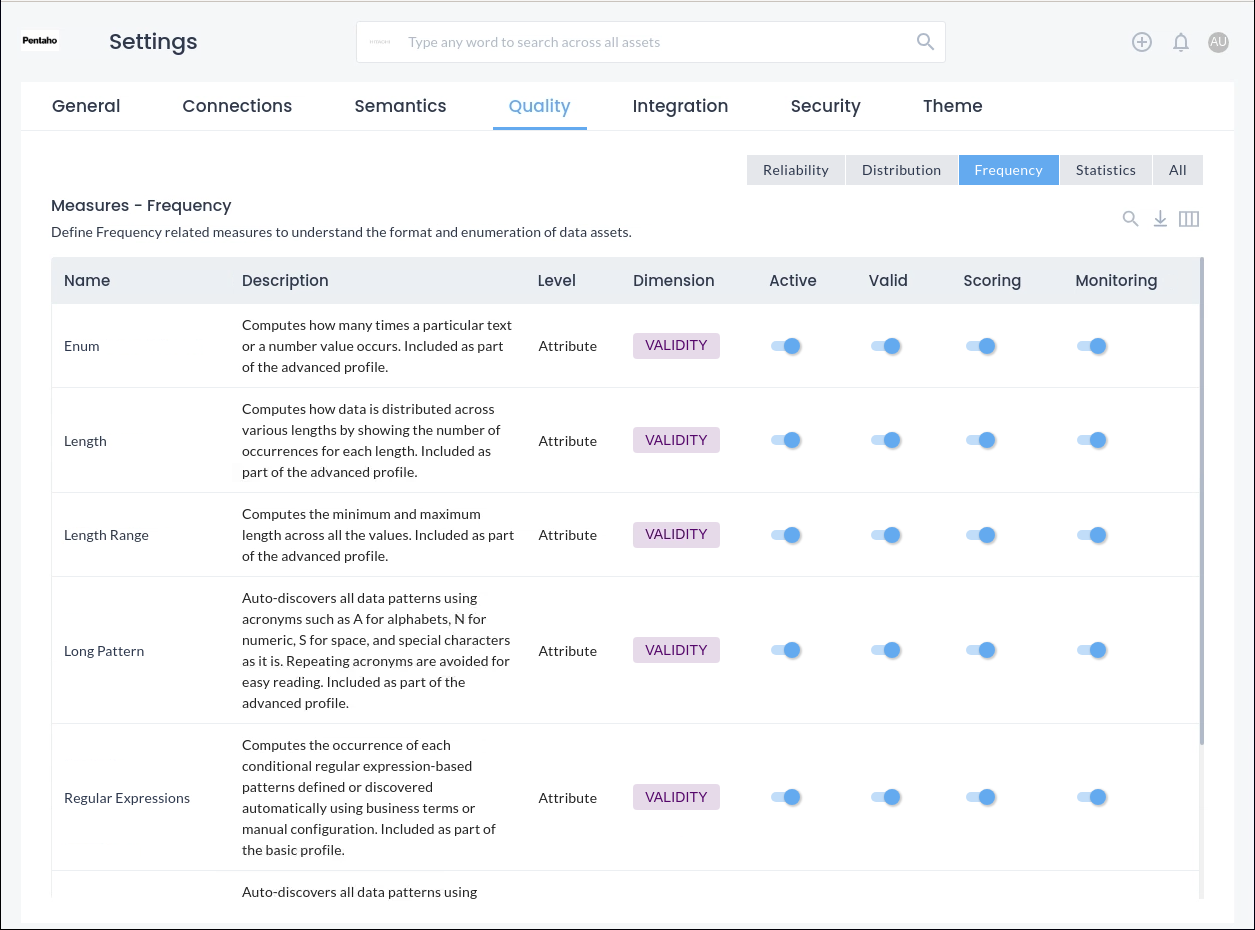Toggle Valid switch for Long Pattern
Screen dimensions: 1255x930
[886, 650]
